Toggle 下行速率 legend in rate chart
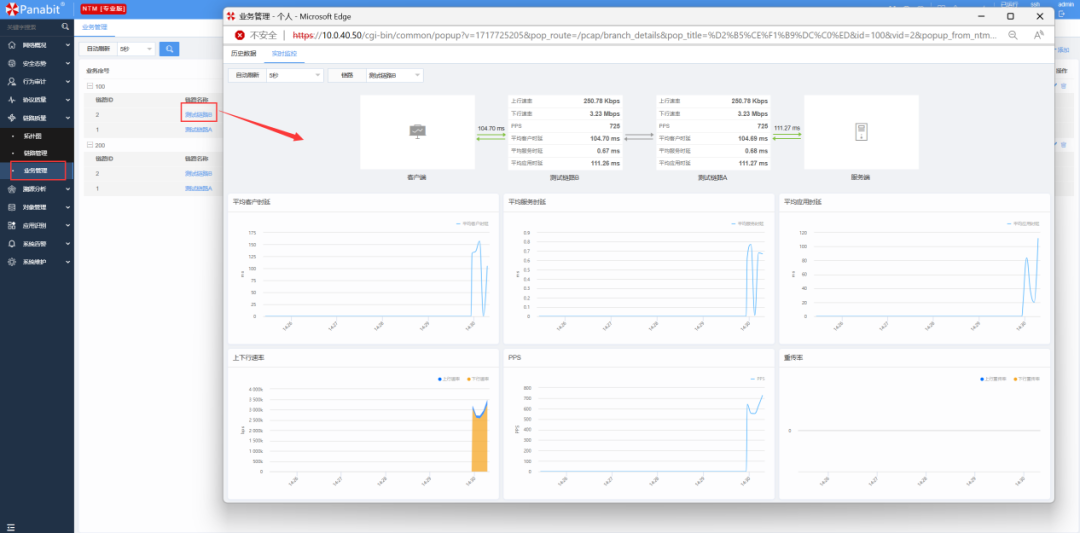 pyautogui.click(x=477, y=379)
